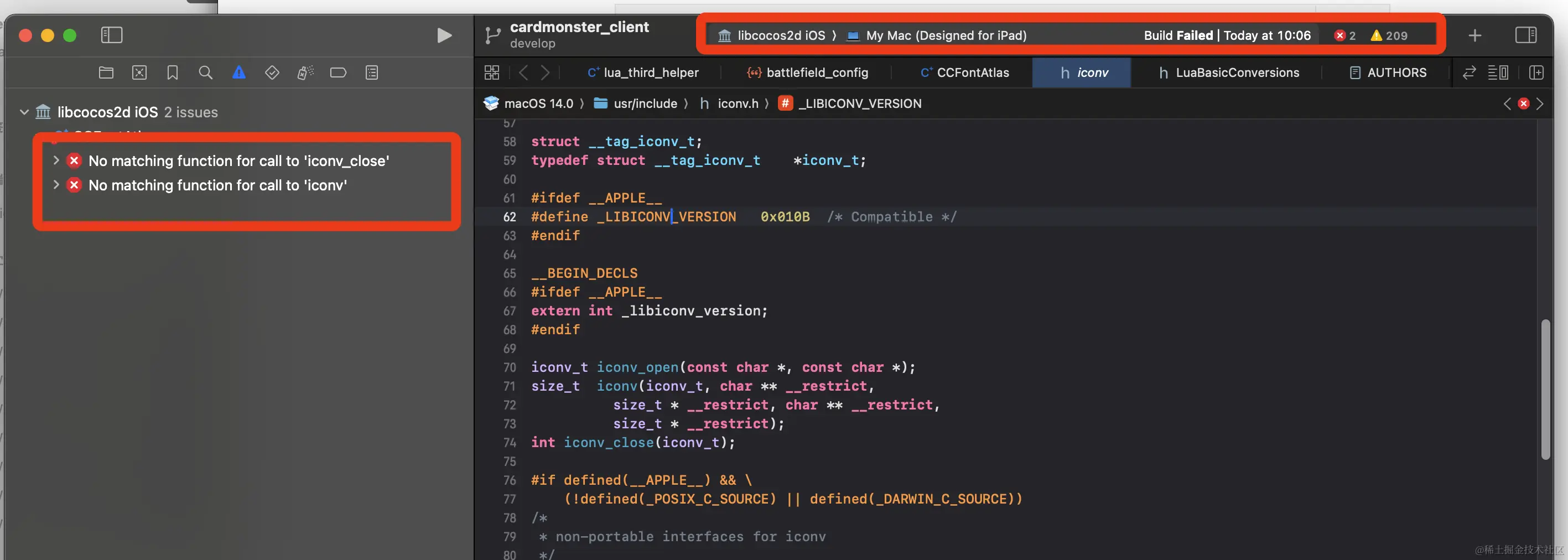Select the iconv header tab
Image resolution: width=1568 pixels, height=560 pixels.
click(x=1082, y=72)
